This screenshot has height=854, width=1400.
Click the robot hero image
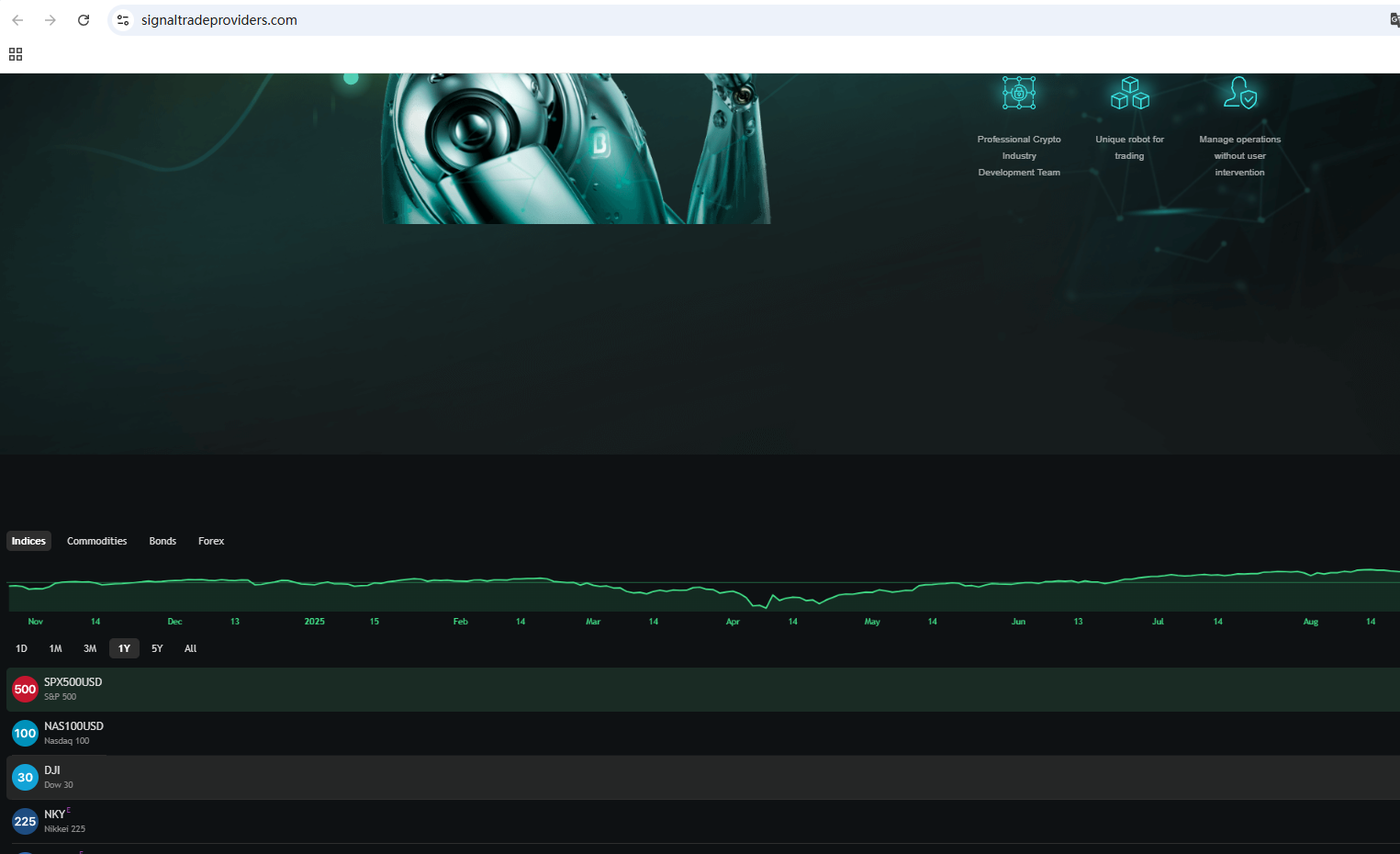tap(576, 149)
